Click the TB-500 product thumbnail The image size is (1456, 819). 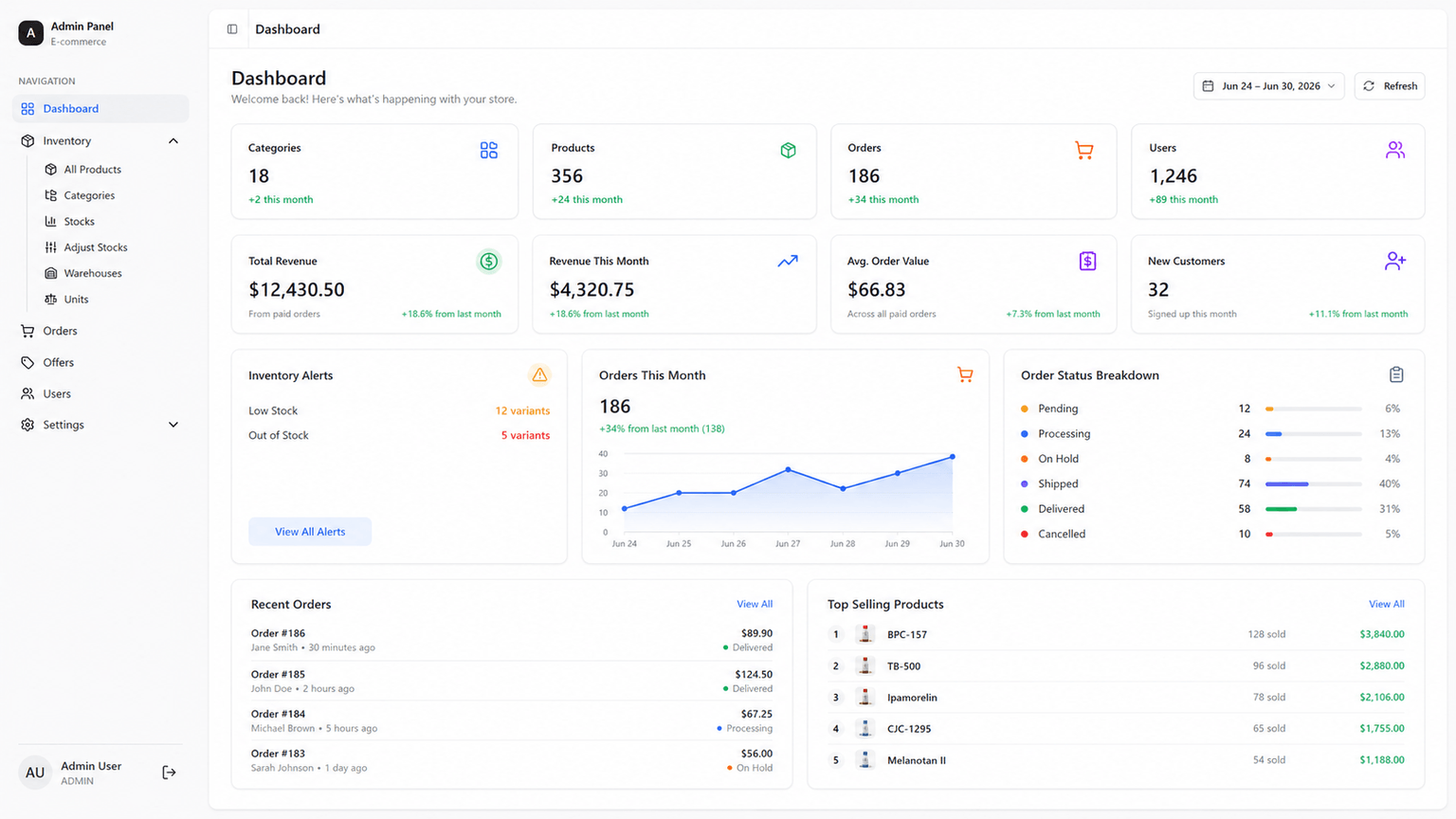click(x=864, y=665)
